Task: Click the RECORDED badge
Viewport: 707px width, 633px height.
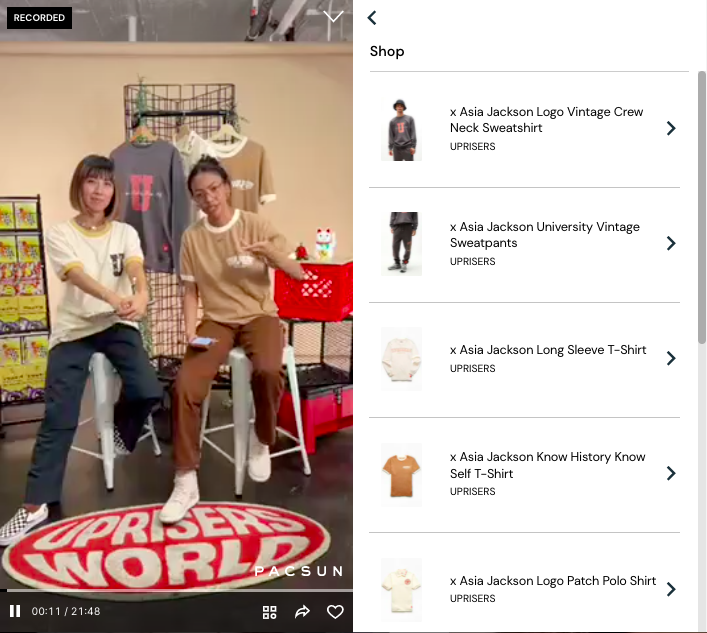Action: (39, 18)
